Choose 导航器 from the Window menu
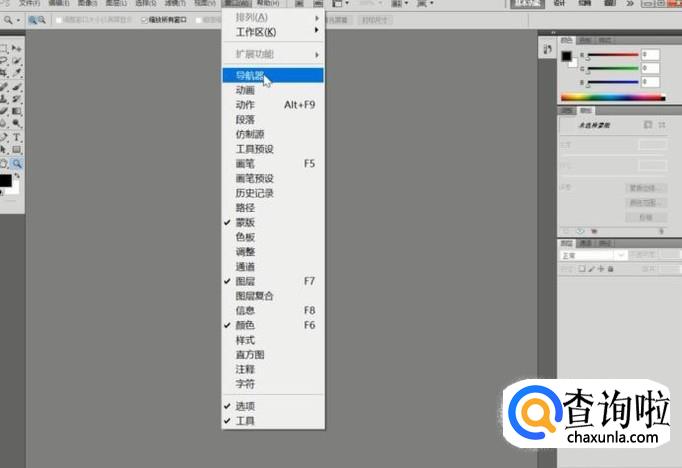Viewport: 682px width, 468px height. tap(273, 75)
